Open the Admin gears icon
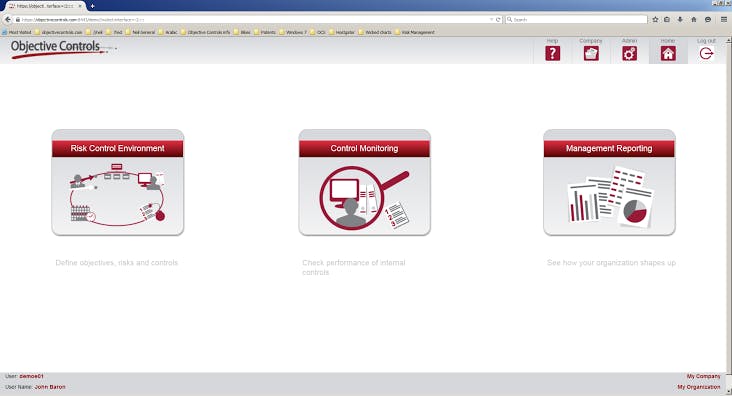732x396 pixels. 629,53
